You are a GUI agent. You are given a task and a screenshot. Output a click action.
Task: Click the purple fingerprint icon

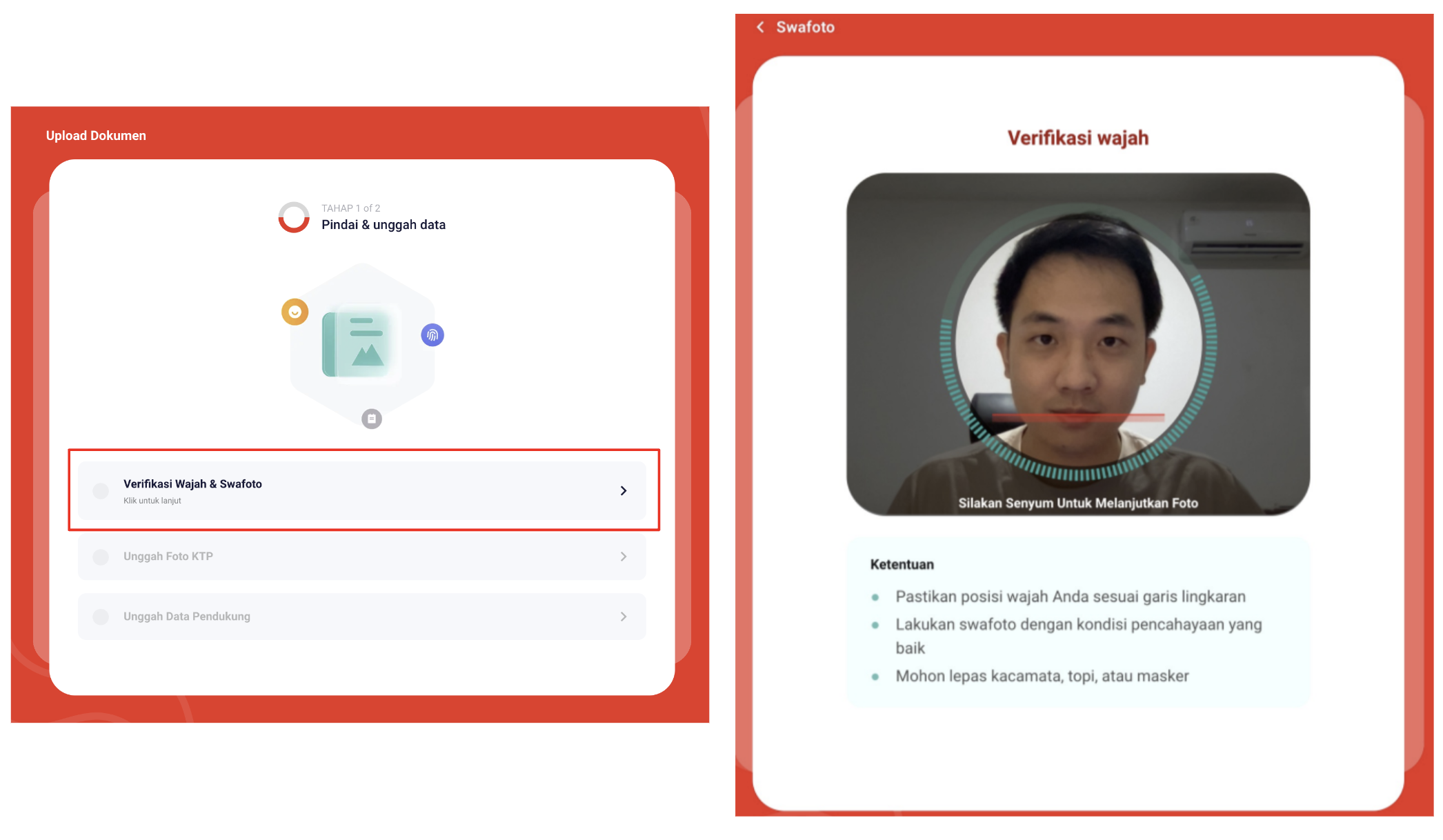tap(432, 335)
